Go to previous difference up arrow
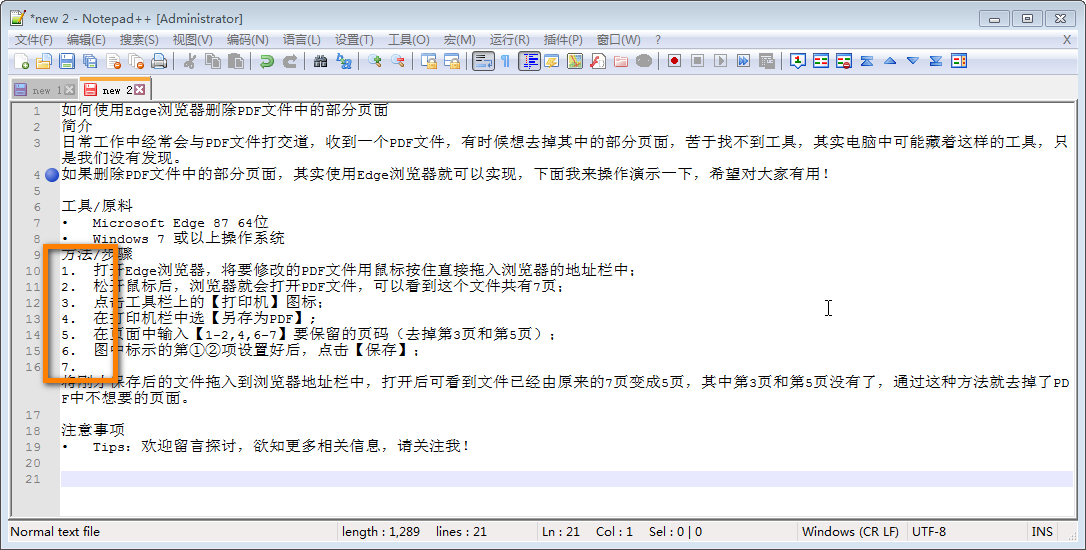This screenshot has width=1086, height=550. click(x=890, y=61)
